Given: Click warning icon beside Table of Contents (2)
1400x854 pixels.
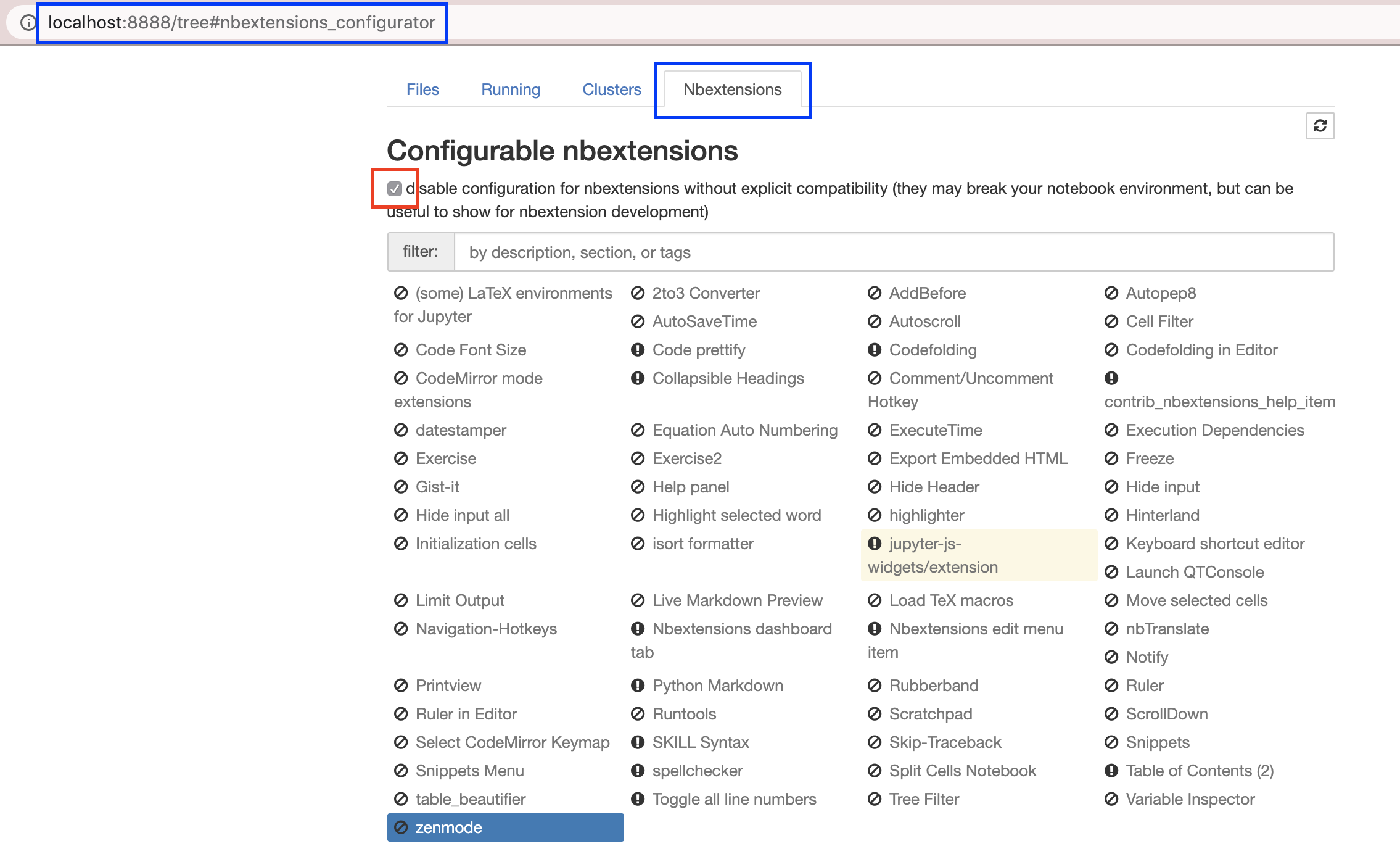Looking at the screenshot, I should pos(1111,771).
